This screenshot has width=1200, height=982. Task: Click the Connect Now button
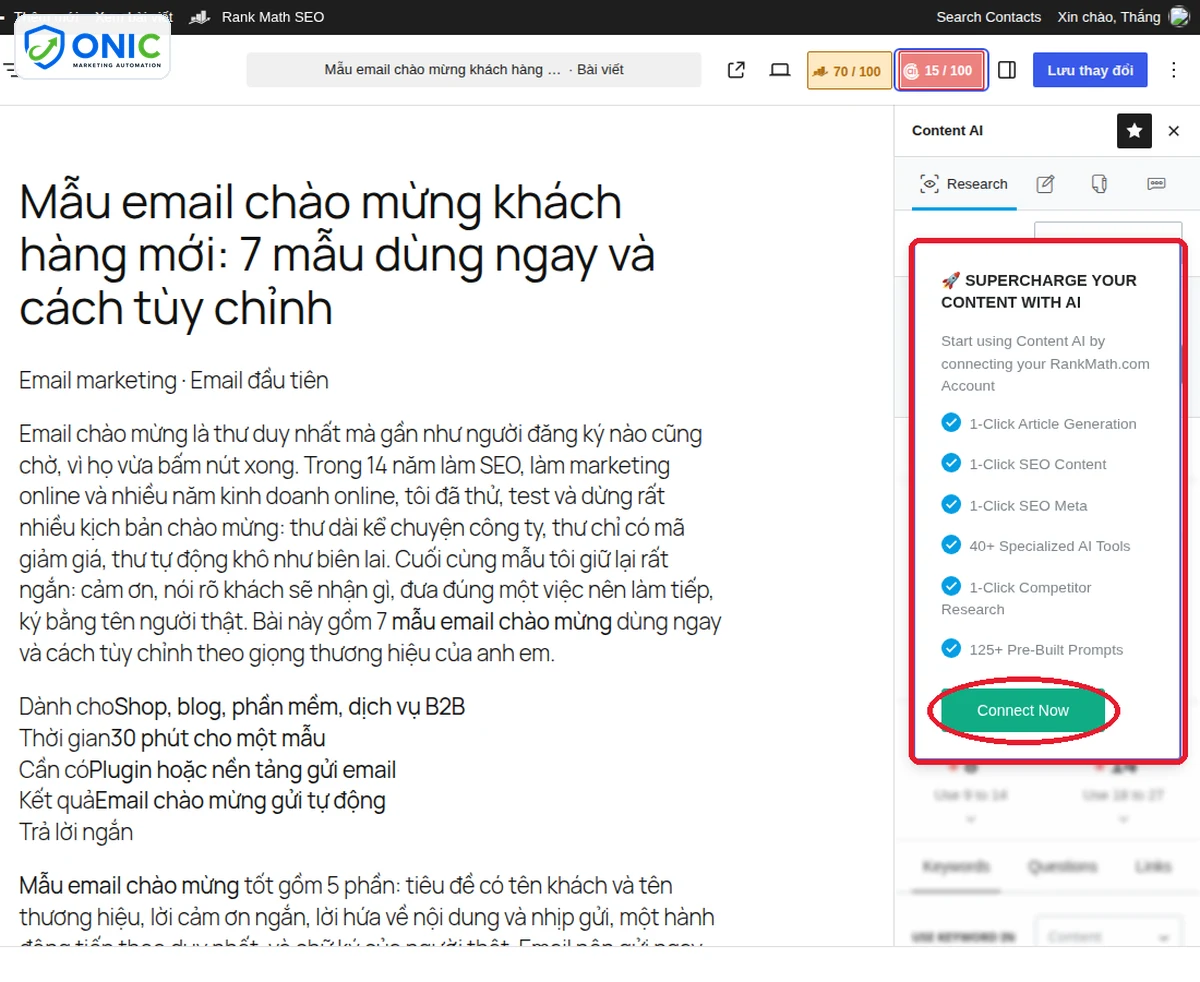1023,710
